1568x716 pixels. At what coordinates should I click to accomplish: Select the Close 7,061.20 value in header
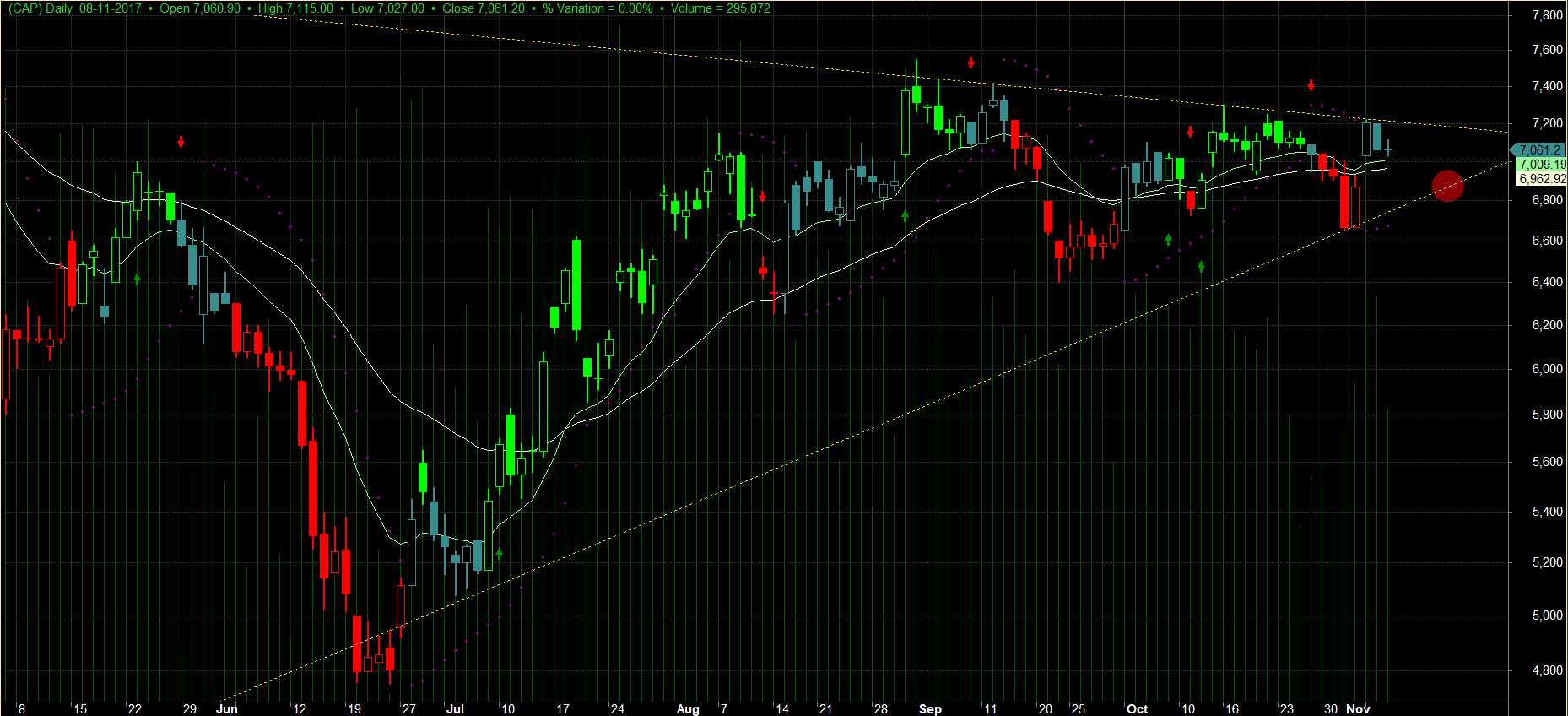(x=484, y=8)
